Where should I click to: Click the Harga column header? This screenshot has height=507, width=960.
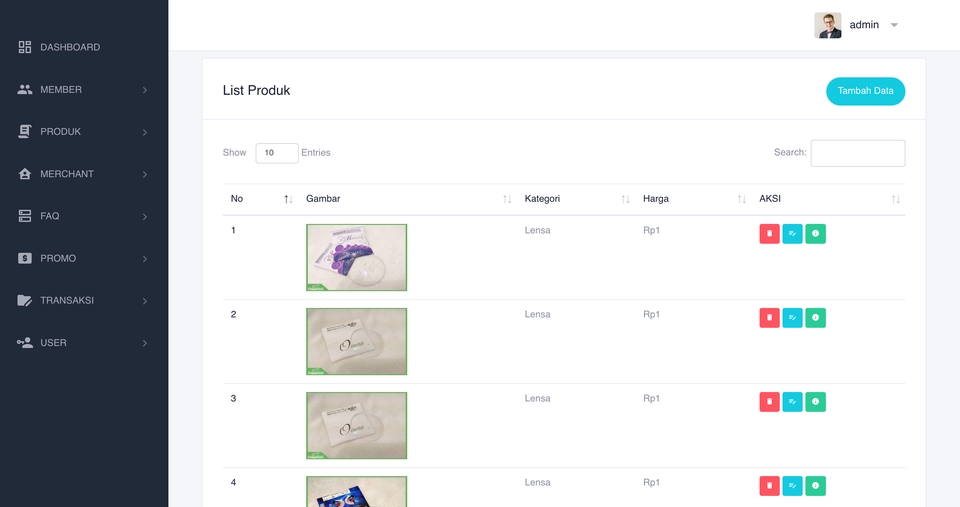[656, 198]
